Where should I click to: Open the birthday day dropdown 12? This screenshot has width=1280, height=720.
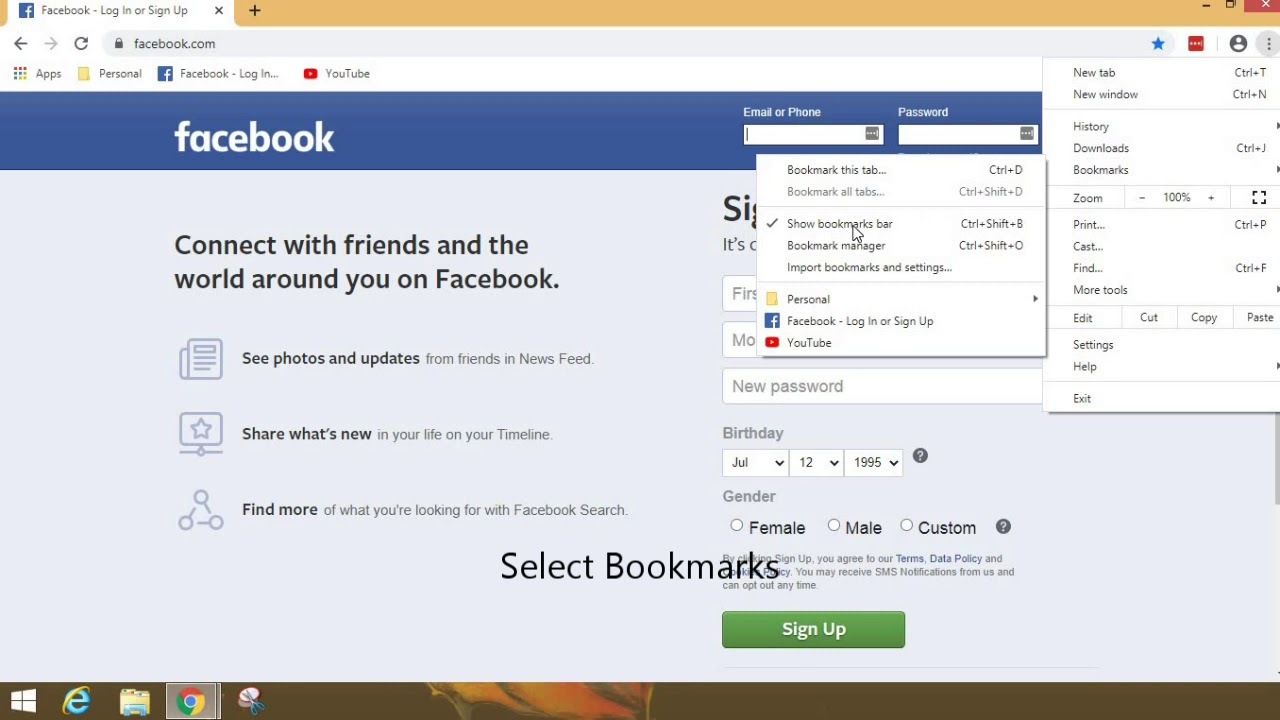pyautogui.click(x=816, y=462)
